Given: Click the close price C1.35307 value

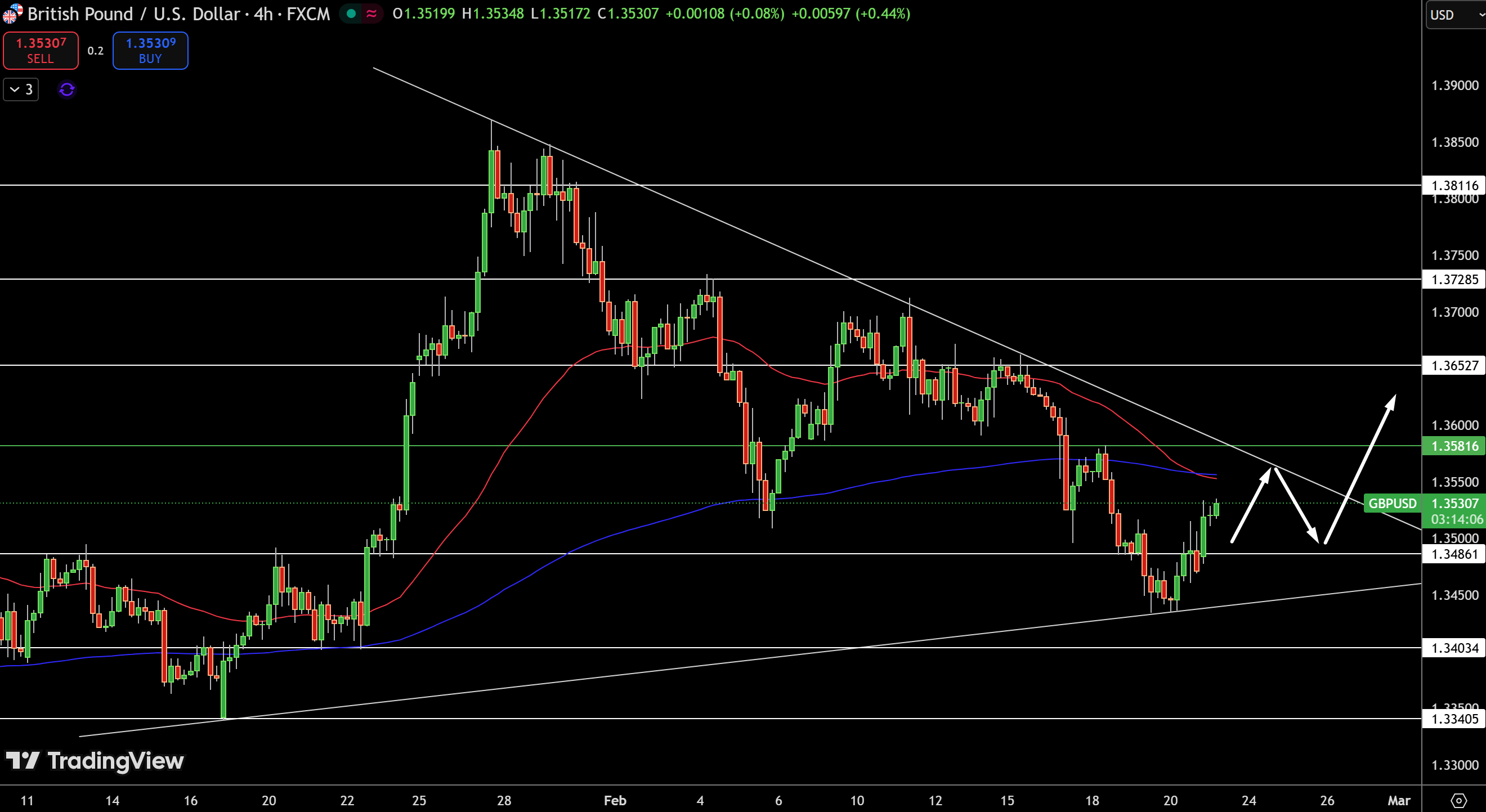Looking at the screenshot, I should [628, 14].
